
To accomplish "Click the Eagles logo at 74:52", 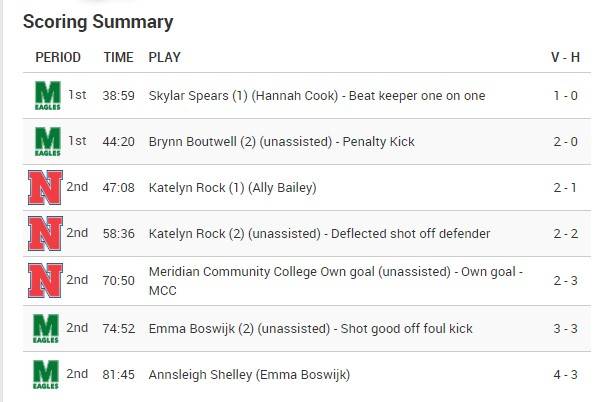I will 46,329.
